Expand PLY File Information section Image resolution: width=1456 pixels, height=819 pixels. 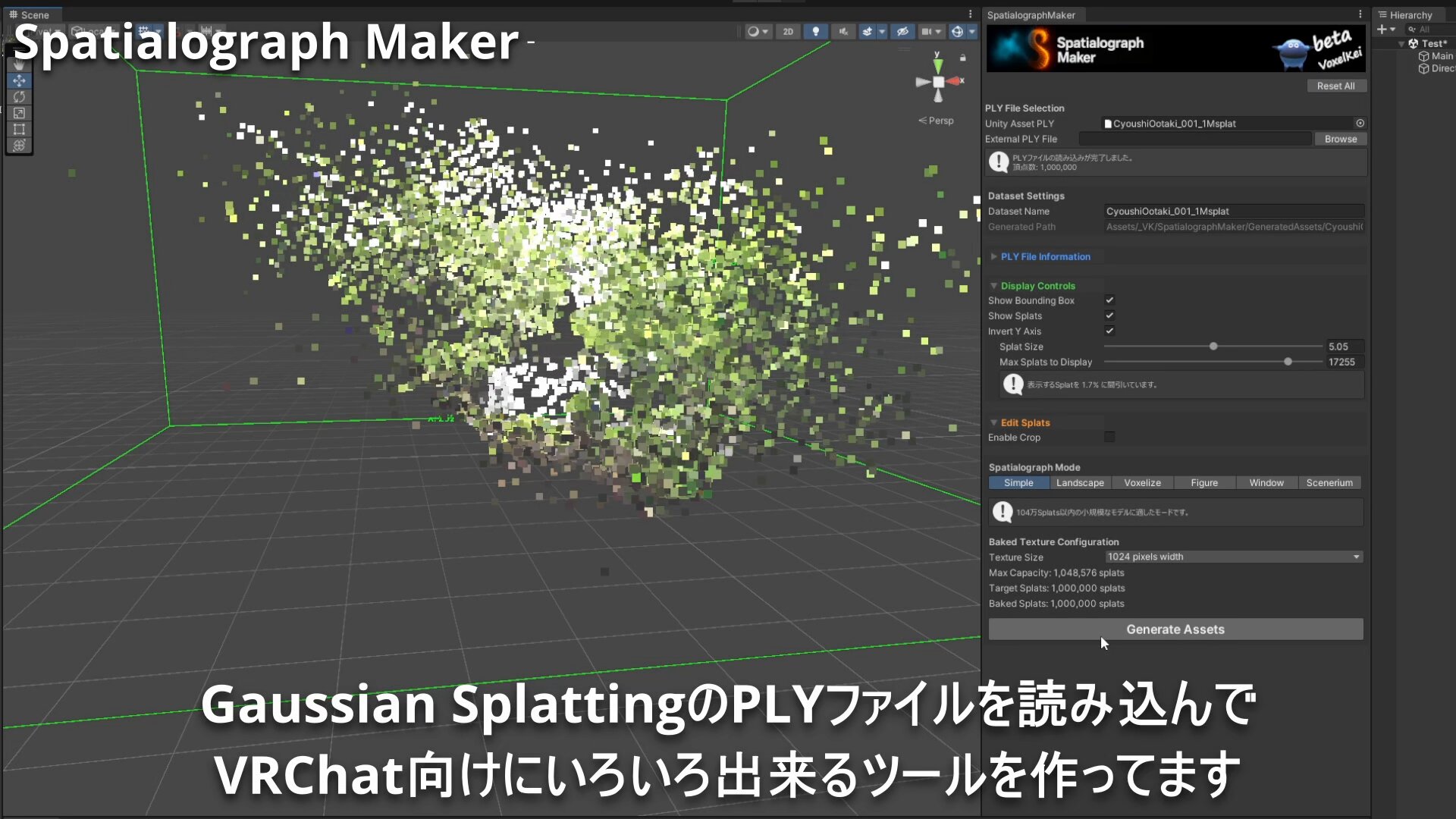tap(1044, 257)
